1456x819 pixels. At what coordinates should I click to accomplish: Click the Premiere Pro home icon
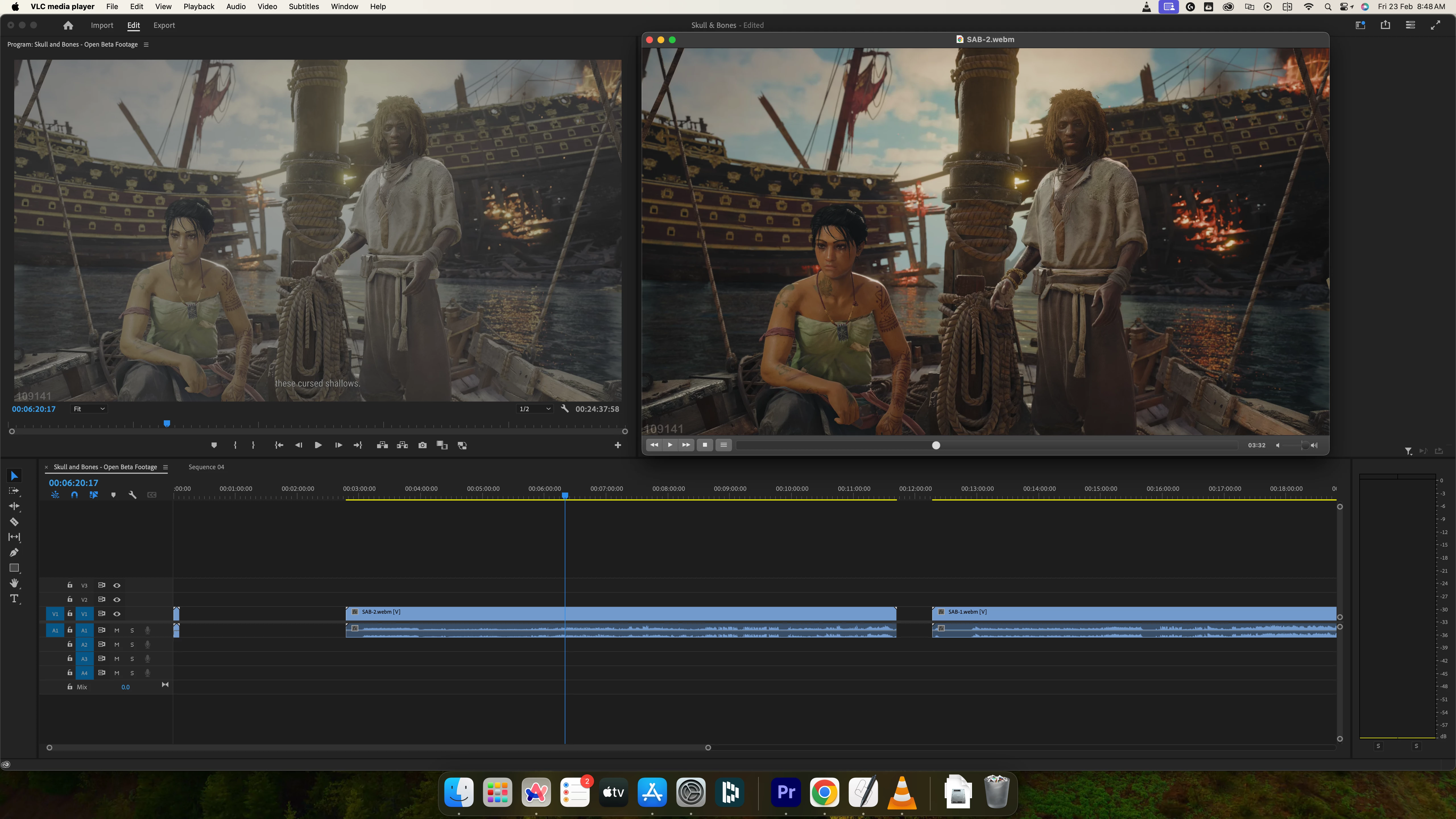pyautogui.click(x=68, y=25)
